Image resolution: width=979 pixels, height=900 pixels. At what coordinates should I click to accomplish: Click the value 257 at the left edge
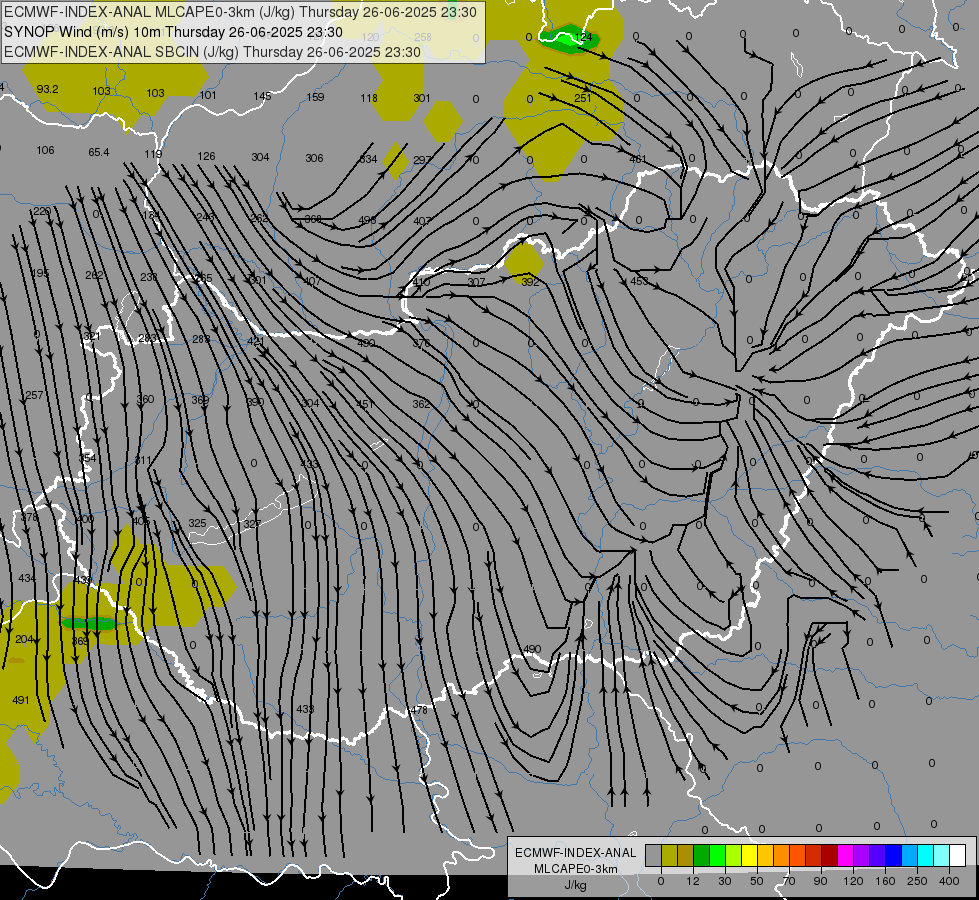(x=34, y=395)
